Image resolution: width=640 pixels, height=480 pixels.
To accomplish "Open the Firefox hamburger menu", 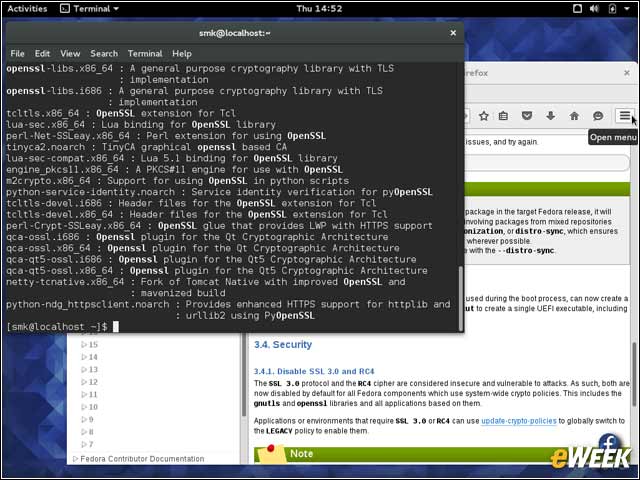I will pyautogui.click(x=624, y=116).
